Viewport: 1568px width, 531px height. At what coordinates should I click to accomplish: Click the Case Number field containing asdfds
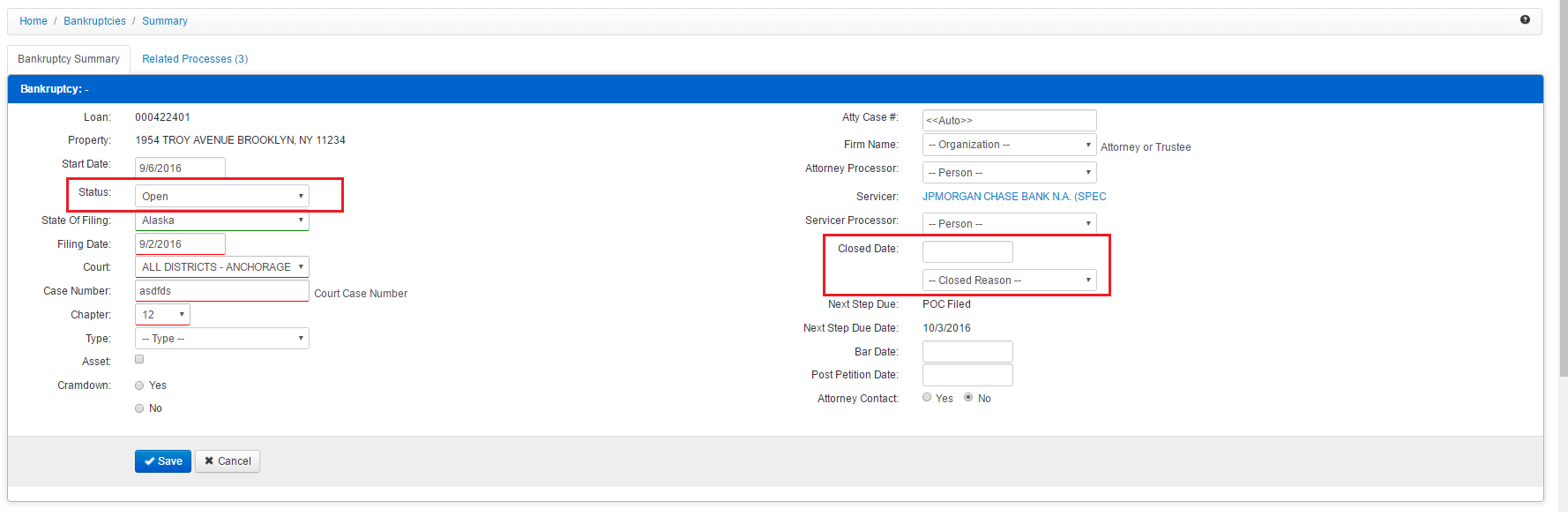[222, 290]
